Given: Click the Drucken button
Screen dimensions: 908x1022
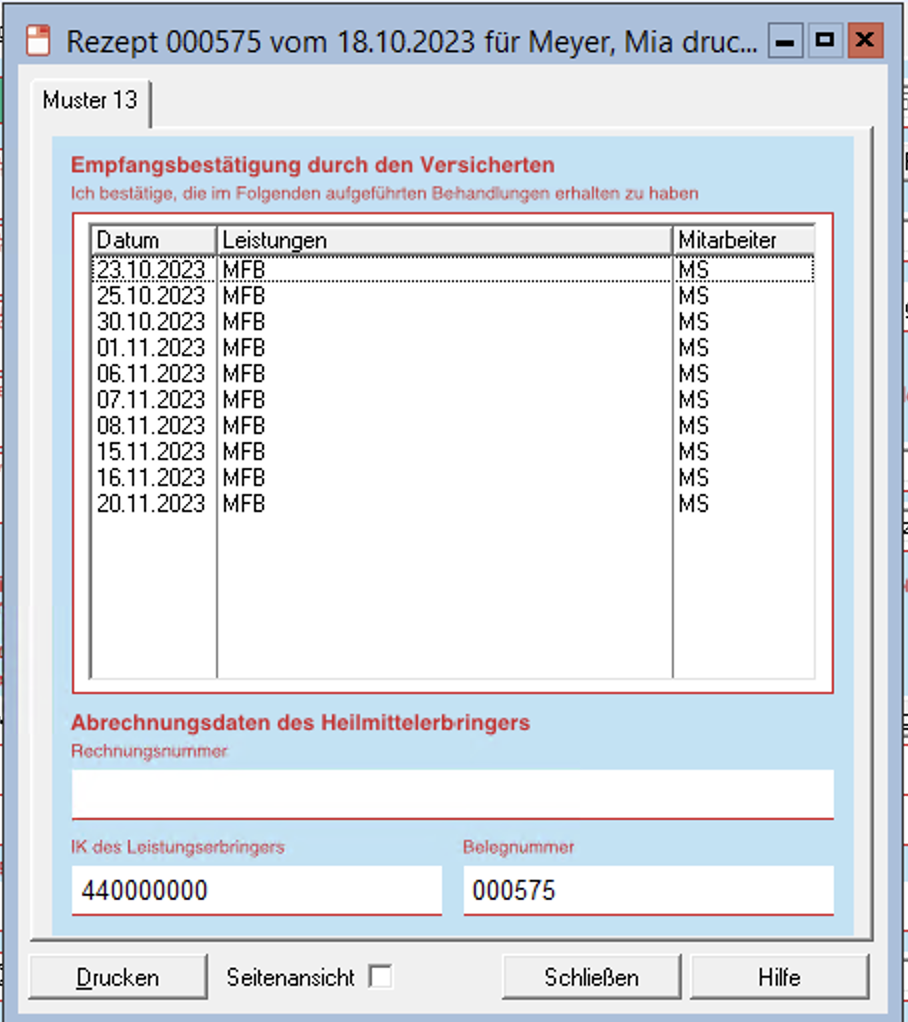Looking at the screenshot, I should pyautogui.click(x=117, y=976).
